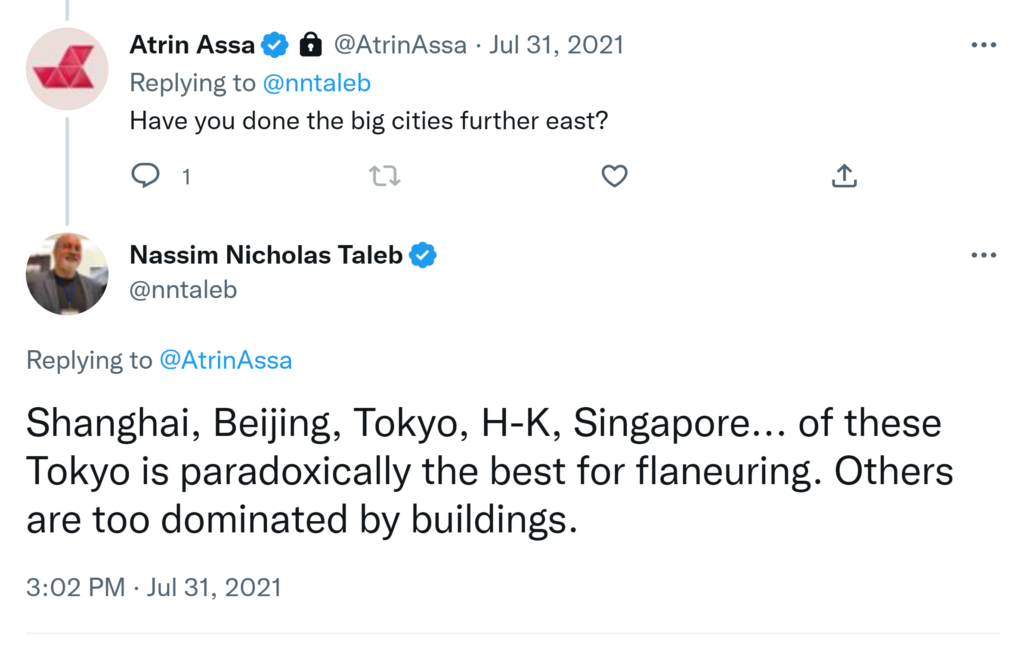
Task: Open more options on Atrin Assa's tweet
Action: click(x=984, y=45)
